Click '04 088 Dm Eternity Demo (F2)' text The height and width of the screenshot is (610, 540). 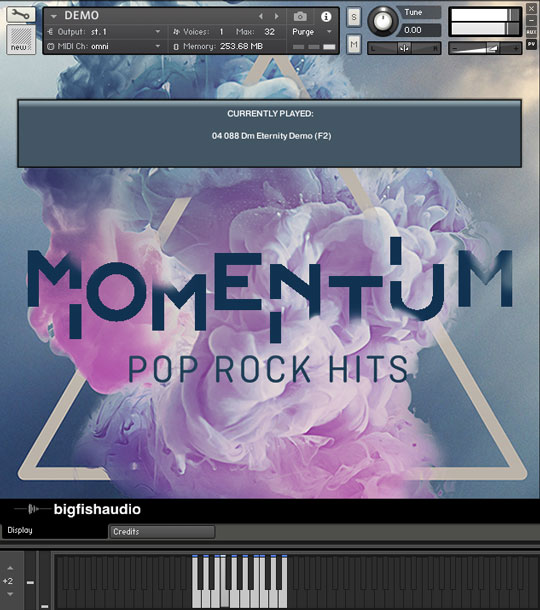(x=271, y=136)
